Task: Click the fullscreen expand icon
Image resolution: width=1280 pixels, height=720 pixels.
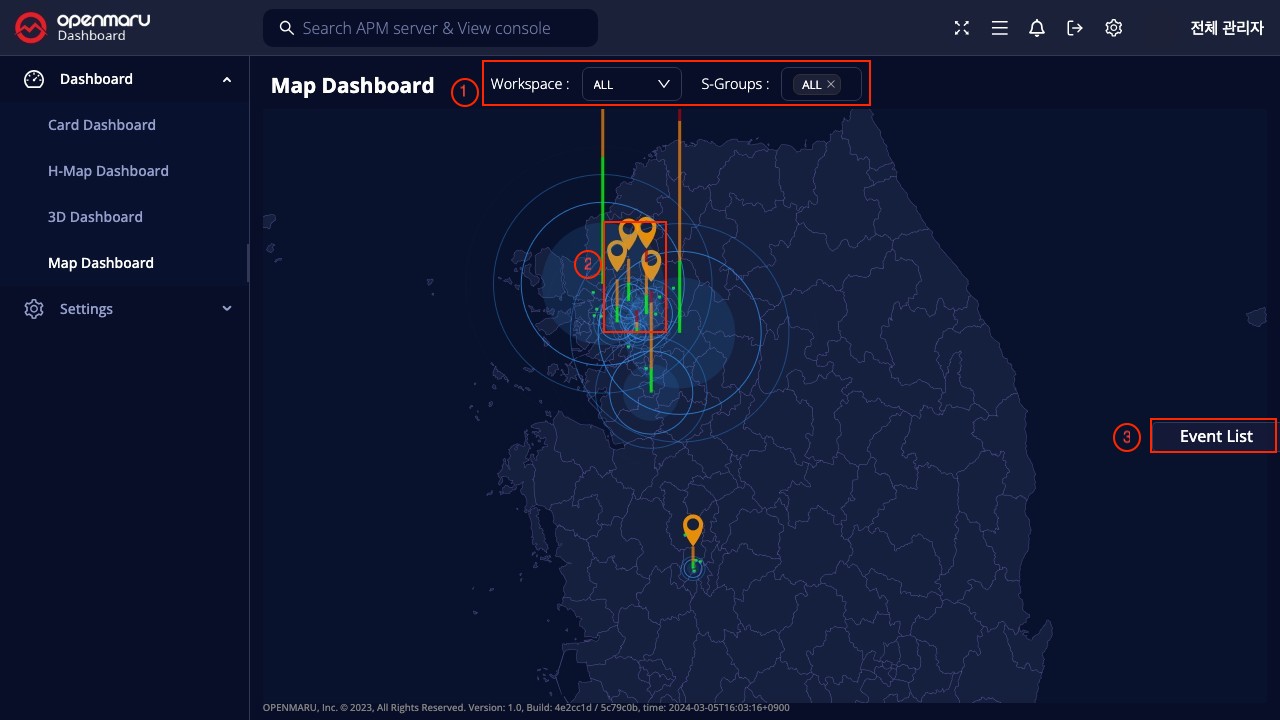Action: [962, 28]
